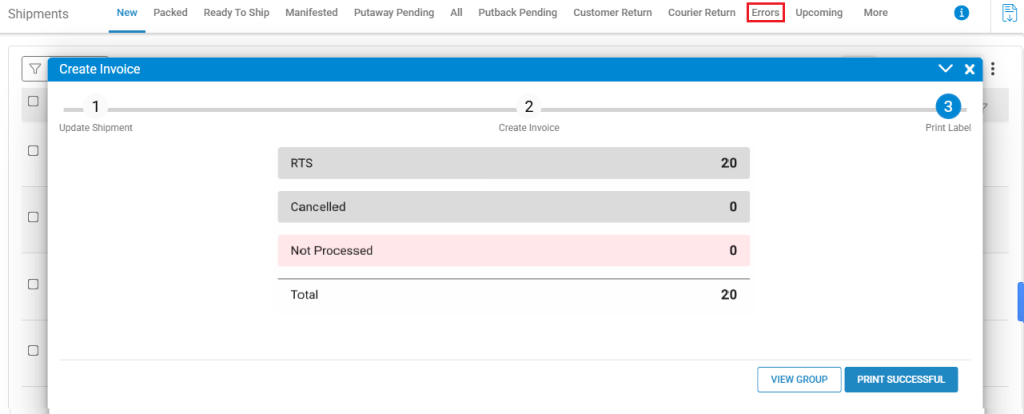Open the Ready To Ship tab
Screen dimensions: 1024x414
(236, 13)
